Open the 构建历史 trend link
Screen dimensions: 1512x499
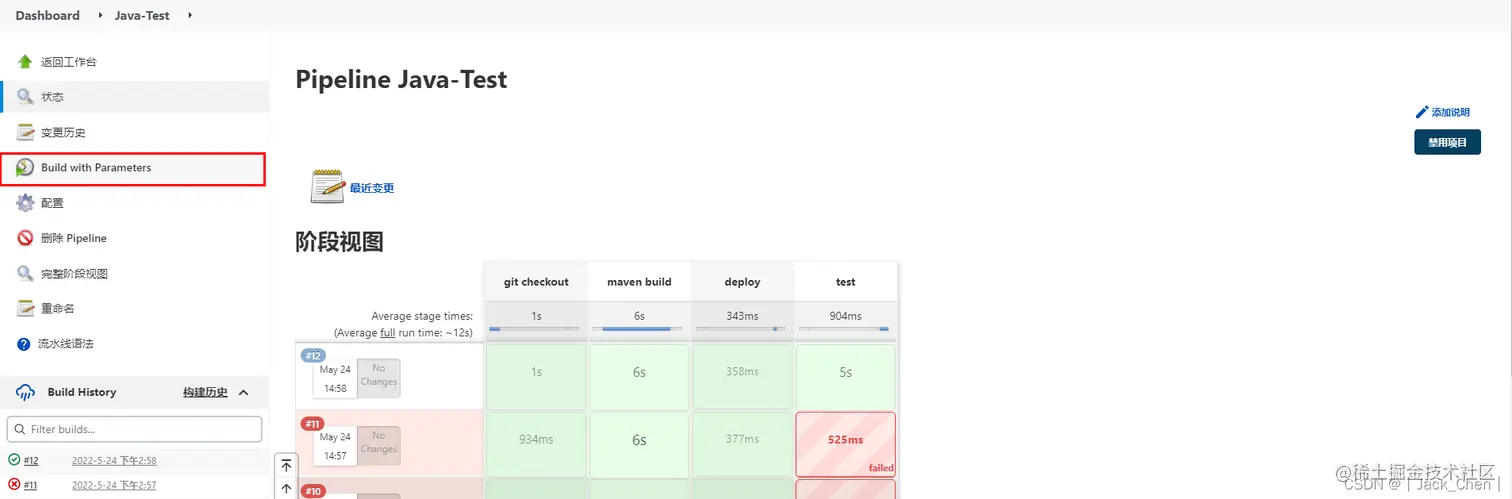click(x=205, y=392)
